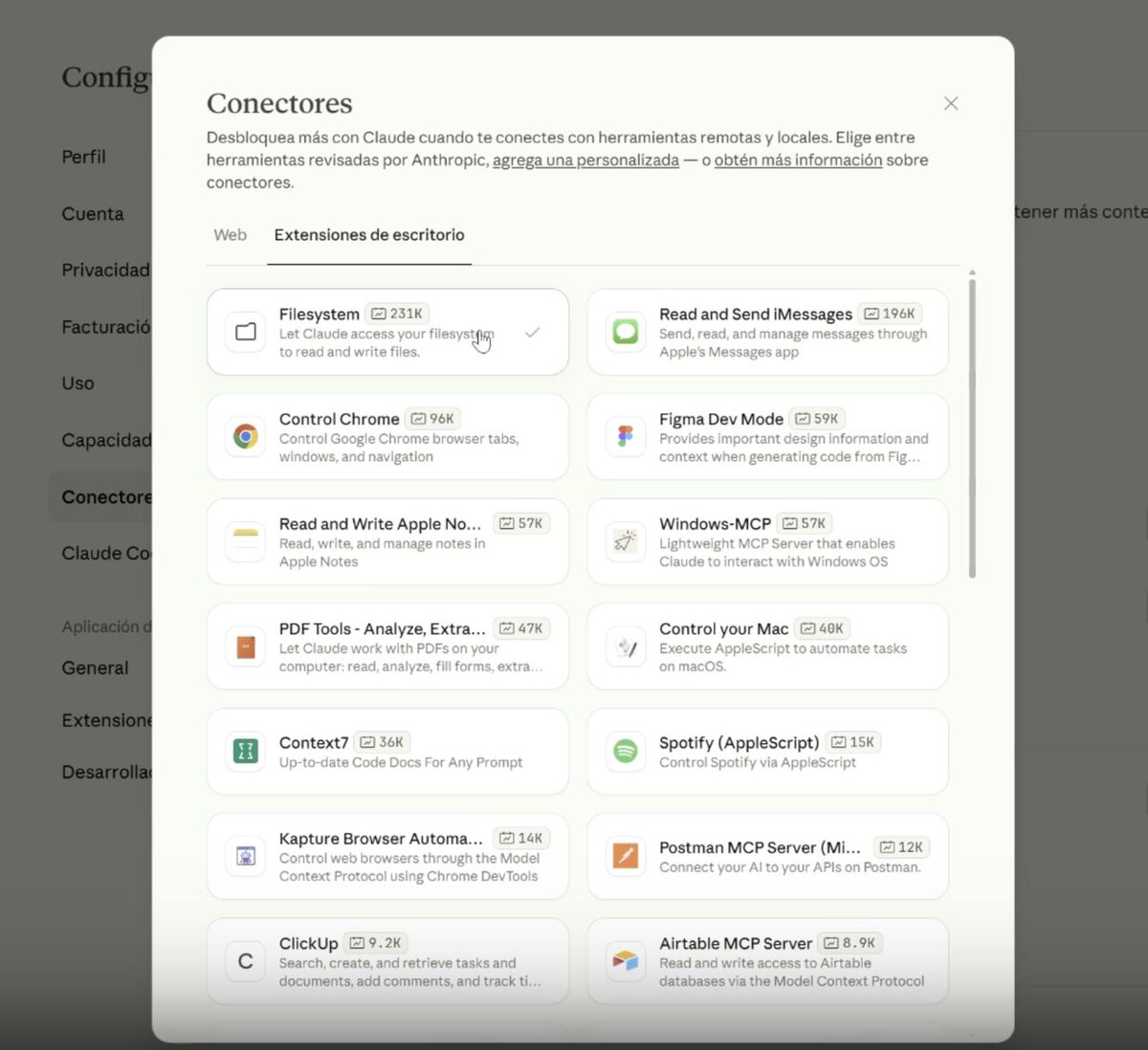This screenshot has height=1050, width=1148.
Task: Click the Control Chrome browser icon
Action: (246, 437)
